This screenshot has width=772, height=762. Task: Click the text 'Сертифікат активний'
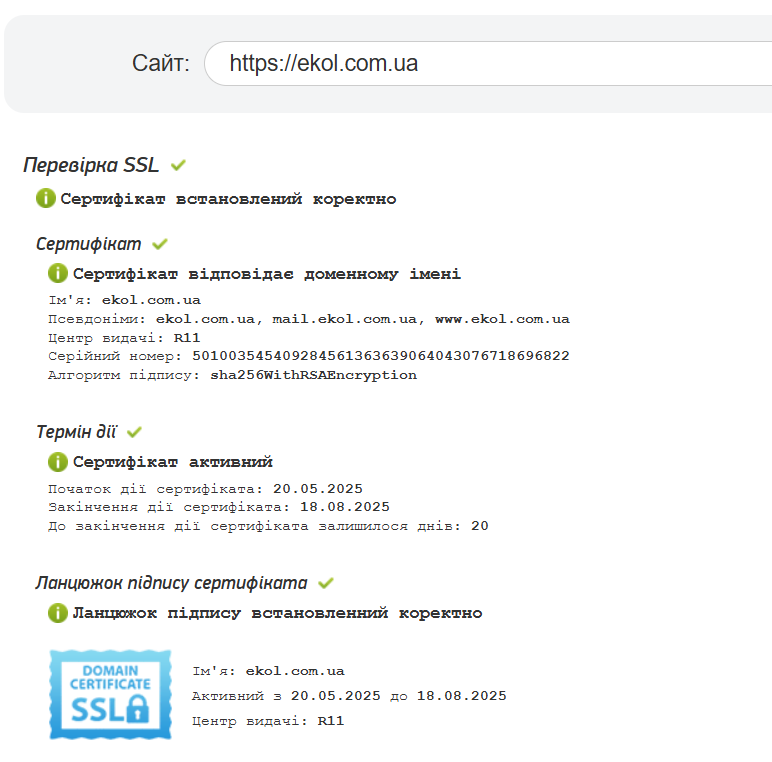pyautogui.click(x=173, y=462)
